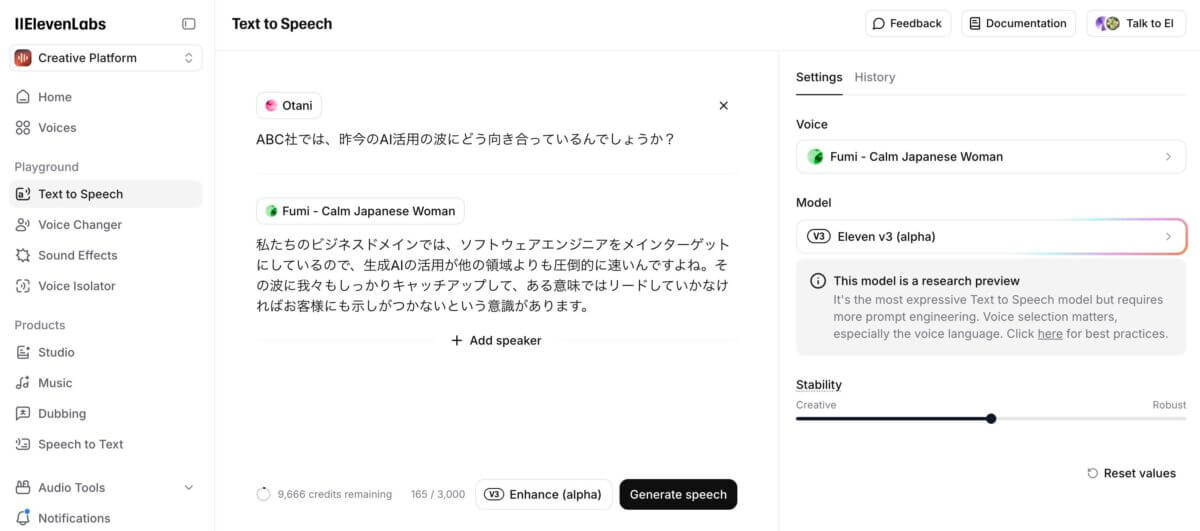Remove the Otani speaker block
The height and width of the screenshot is (531, 1200).
724,105
